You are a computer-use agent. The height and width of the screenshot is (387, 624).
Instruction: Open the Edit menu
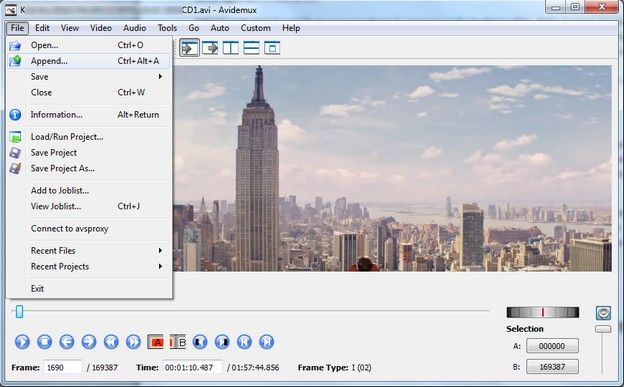coord(42,28)
